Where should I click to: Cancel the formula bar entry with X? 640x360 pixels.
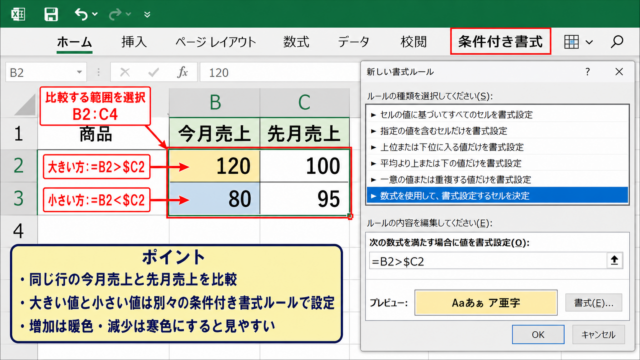(x=124, y=73)
